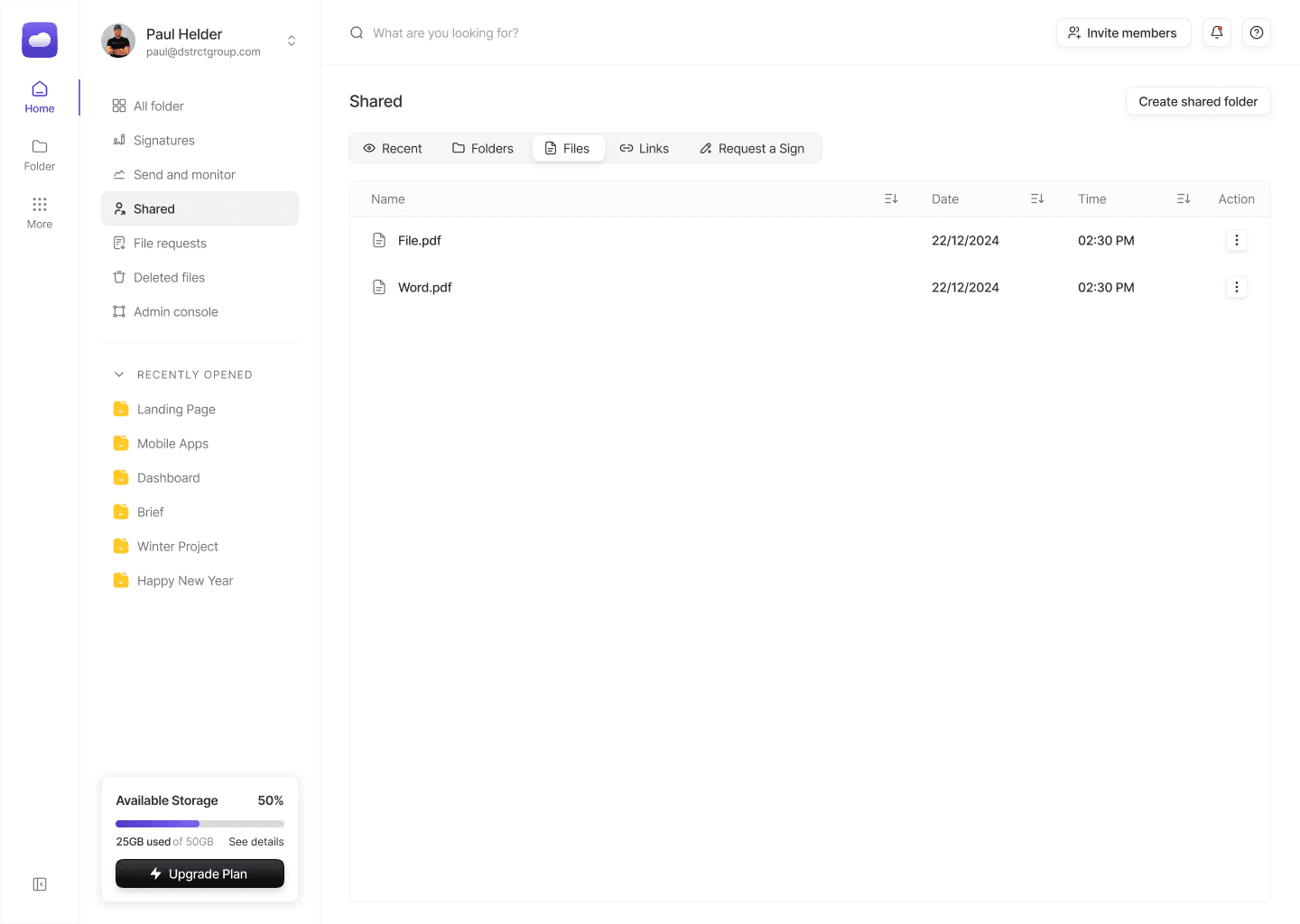Viewport: 1300px width, 924px height.
Task: Open All folder in the sidebar
Action: click(200, 106)
